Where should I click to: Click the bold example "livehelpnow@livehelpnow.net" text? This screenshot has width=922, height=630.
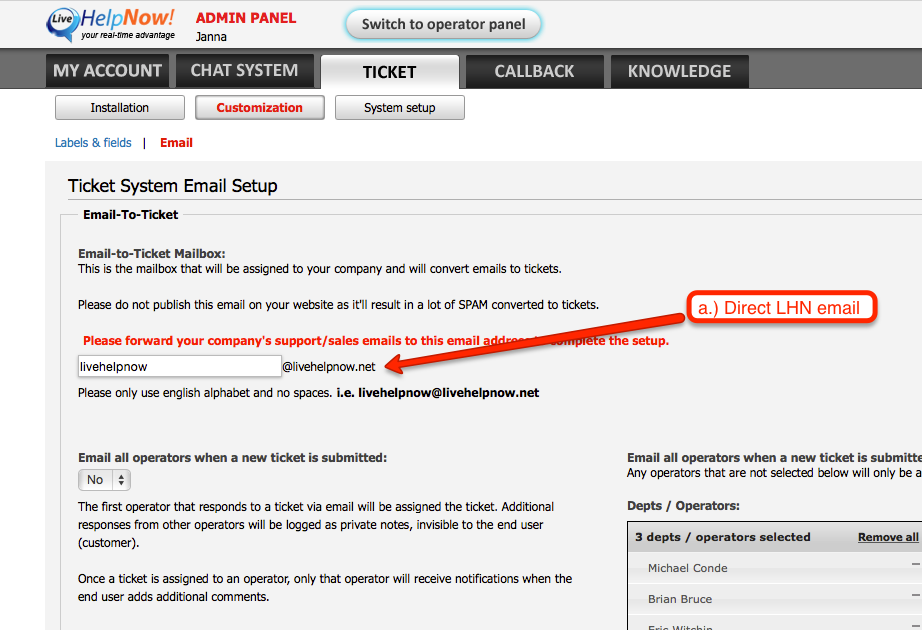click(449, 393)
